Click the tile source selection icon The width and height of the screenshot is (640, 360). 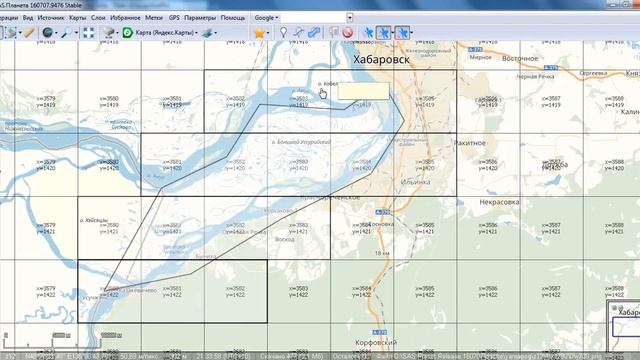pos(109,33)
